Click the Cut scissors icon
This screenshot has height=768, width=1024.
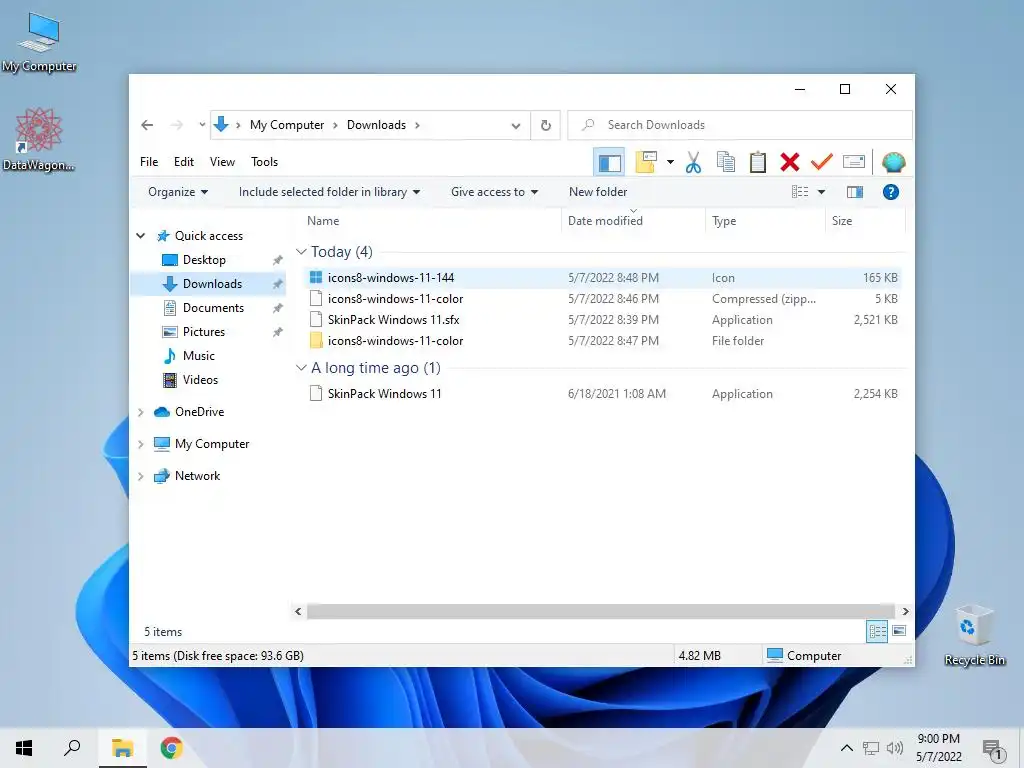click(x=694, y=162)
